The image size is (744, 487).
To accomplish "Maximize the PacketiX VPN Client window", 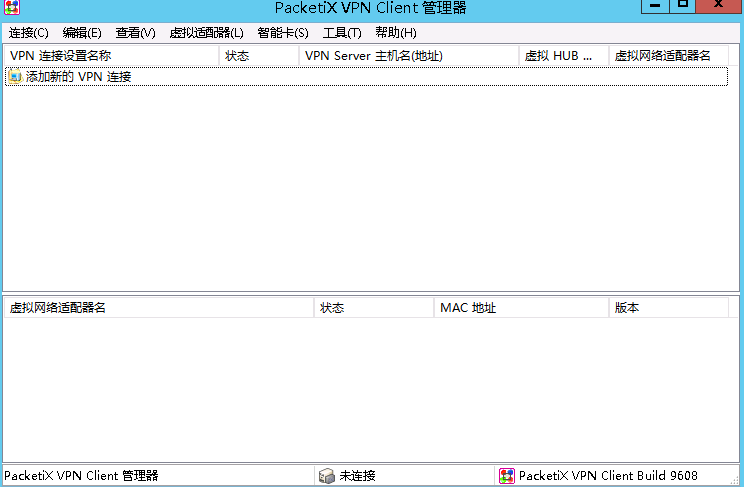I will click(683, 6).
